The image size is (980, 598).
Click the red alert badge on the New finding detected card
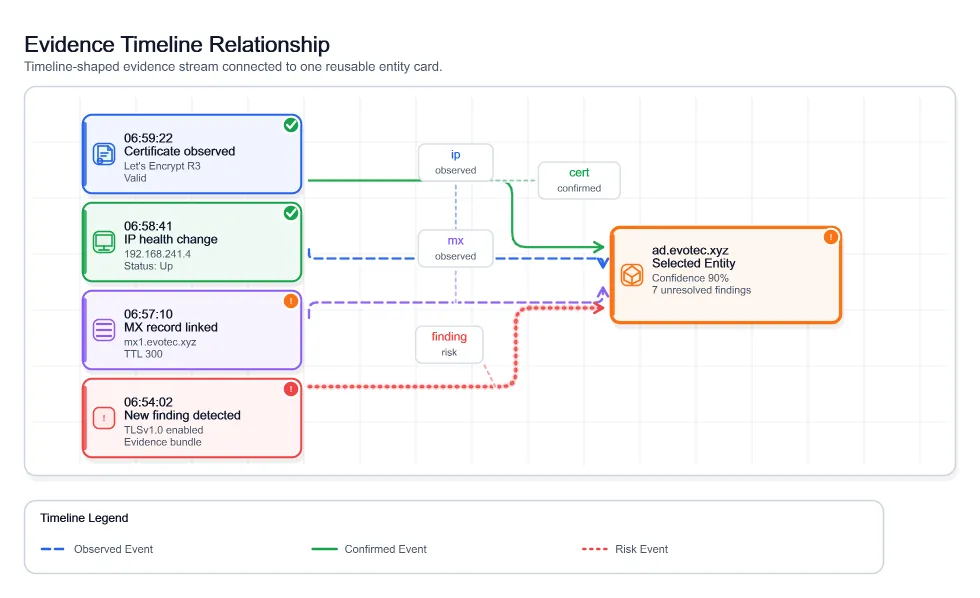[291, 389]
